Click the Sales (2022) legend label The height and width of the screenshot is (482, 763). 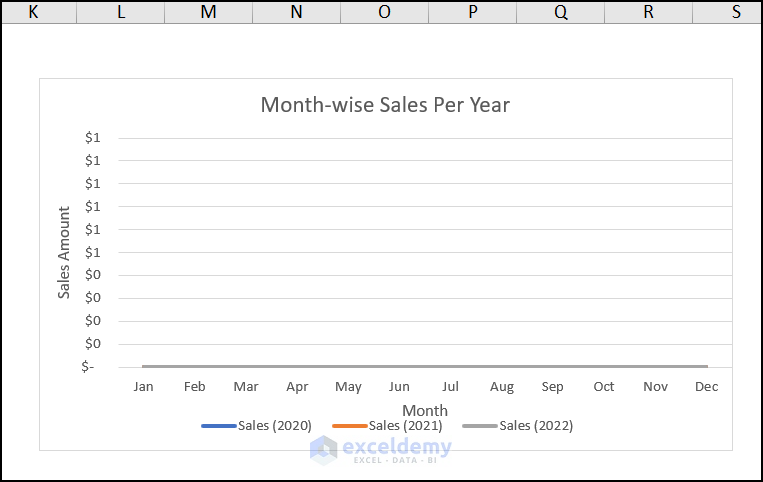tap(536, 425)
